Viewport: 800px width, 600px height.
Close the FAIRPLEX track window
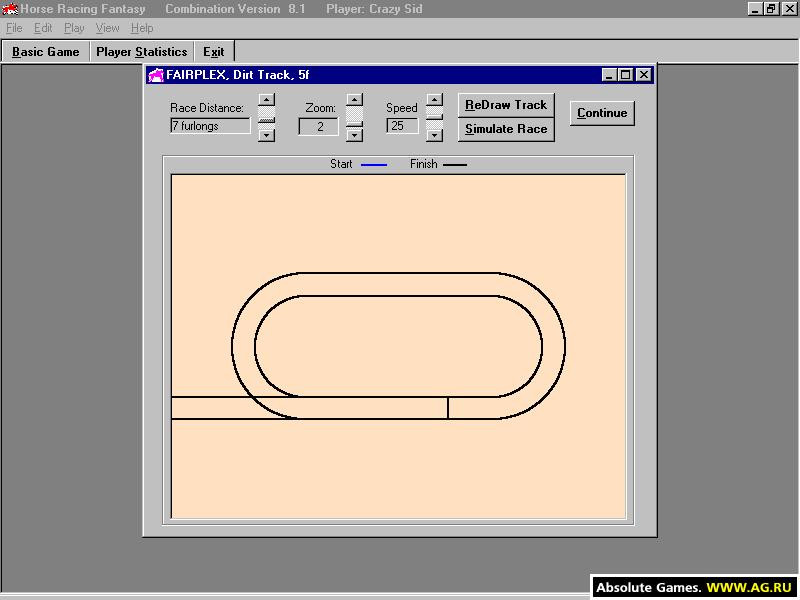tap(644, 75)
